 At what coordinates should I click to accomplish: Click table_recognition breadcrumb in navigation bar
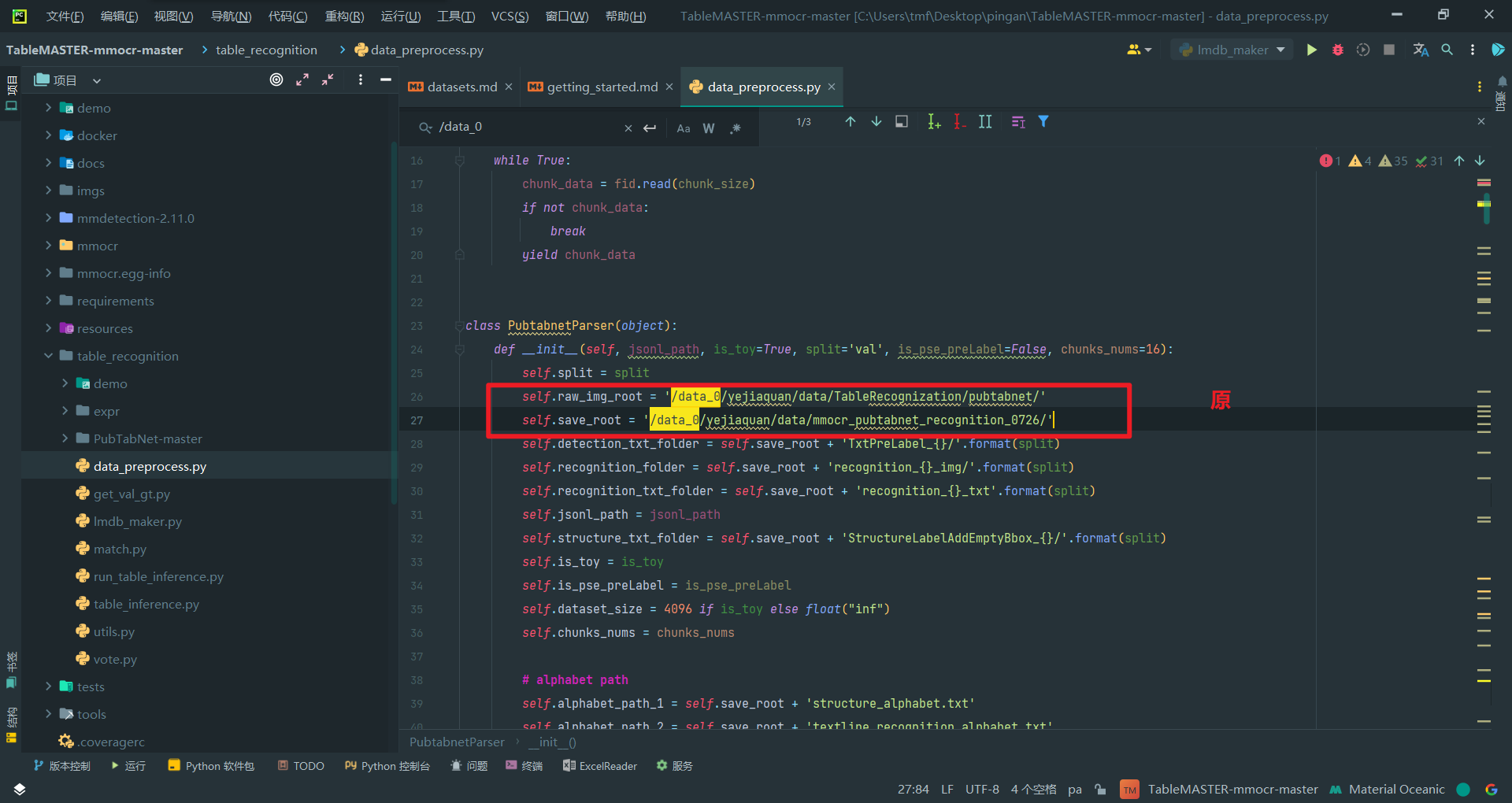(266, 50)
